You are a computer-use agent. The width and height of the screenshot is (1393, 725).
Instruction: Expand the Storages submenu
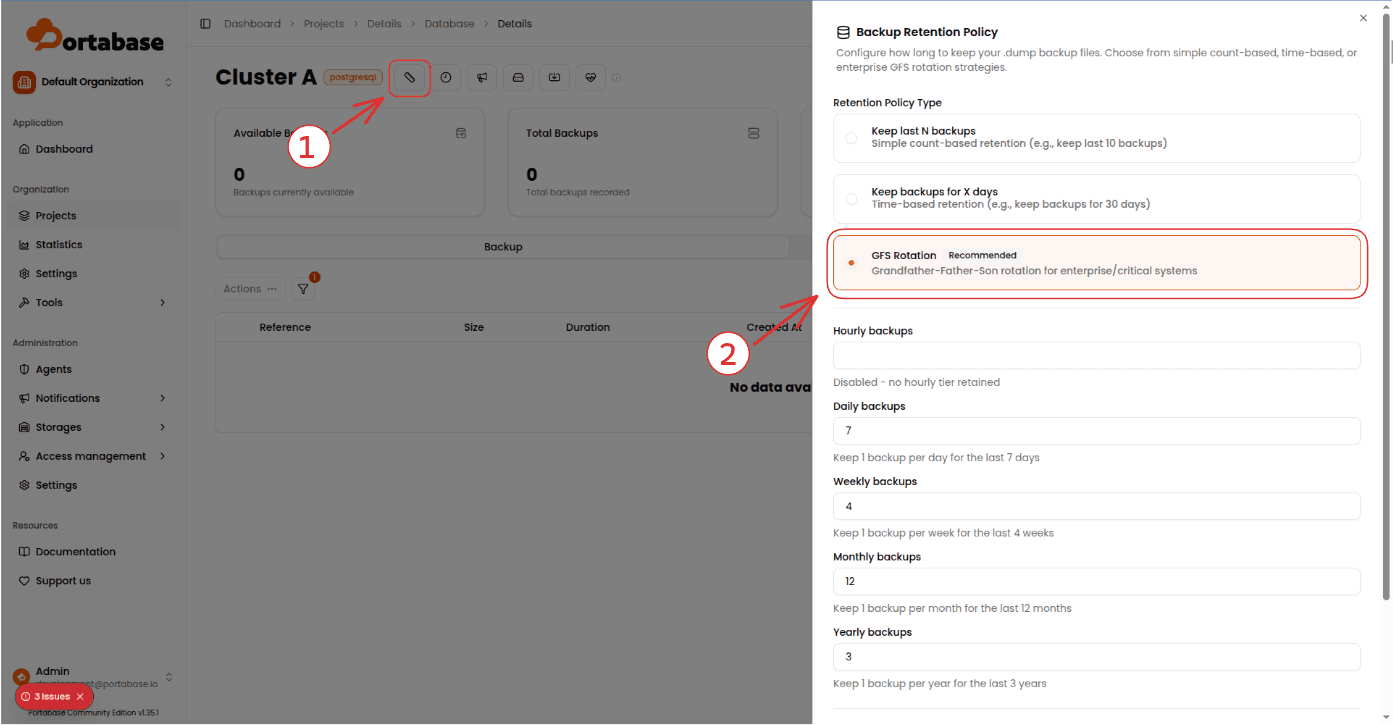(92, 427)
